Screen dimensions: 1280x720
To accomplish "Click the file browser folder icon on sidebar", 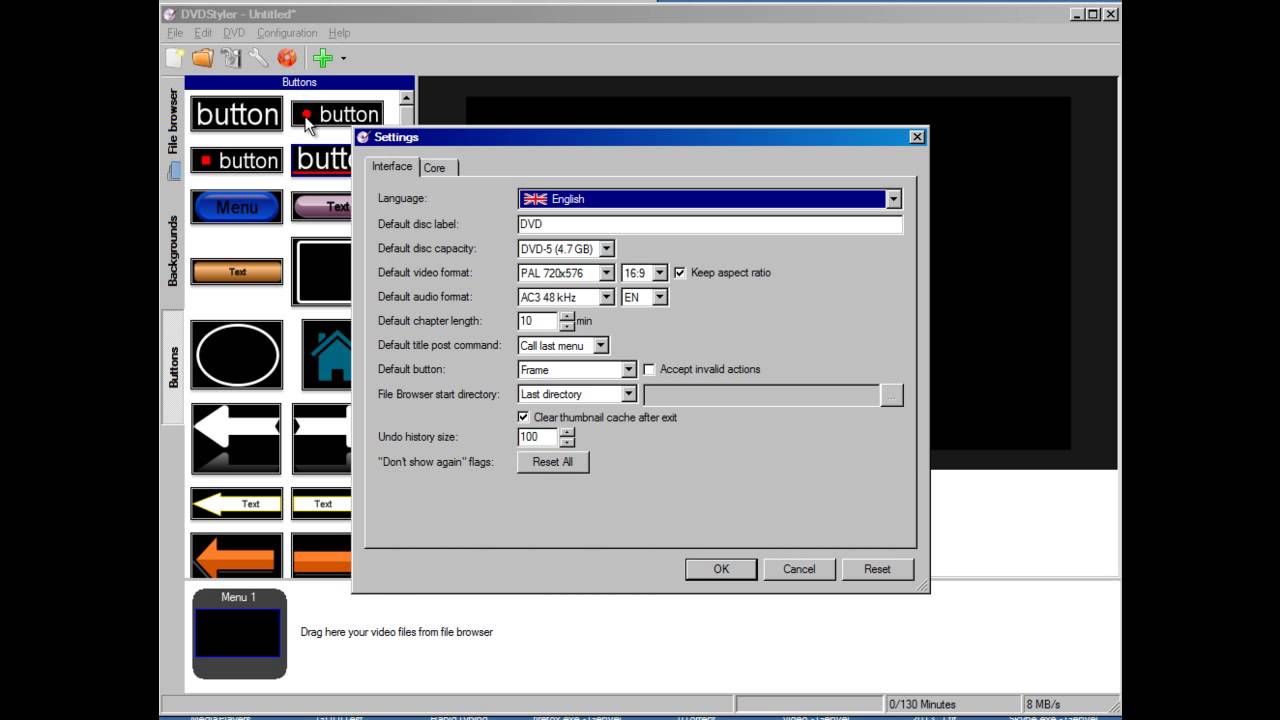I will tap(174, 171).
